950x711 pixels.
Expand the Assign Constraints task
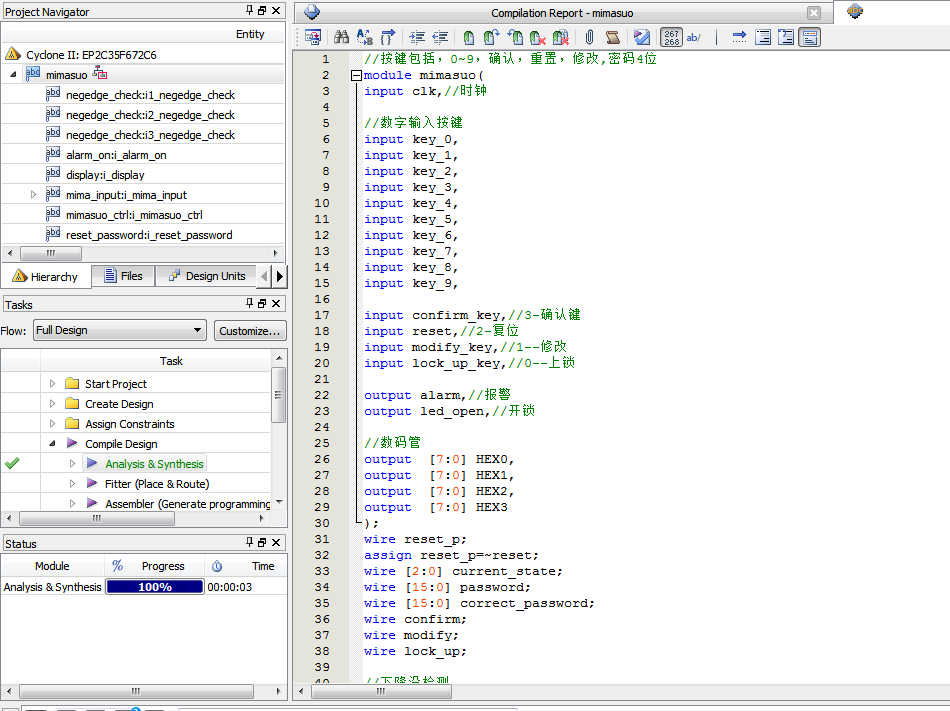click(x=52, y=423)
